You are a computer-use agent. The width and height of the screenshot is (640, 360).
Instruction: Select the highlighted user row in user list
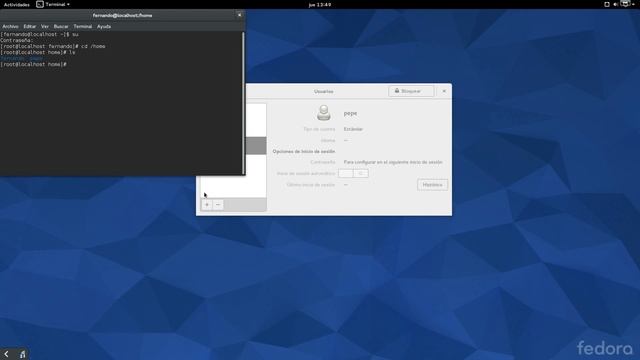(x=256, y=146)
